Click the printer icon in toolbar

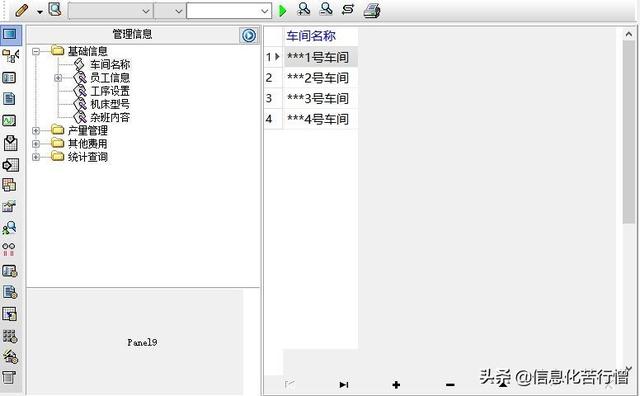372,10
